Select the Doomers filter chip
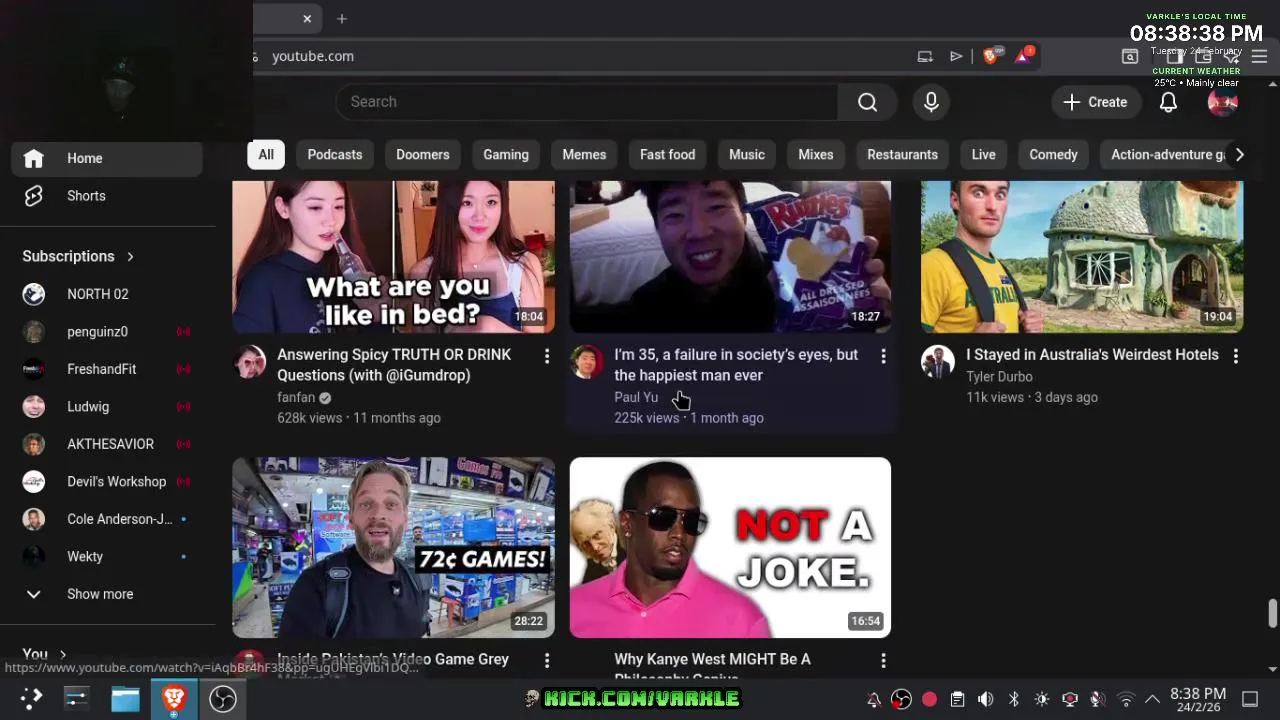 tap(423, 154)
